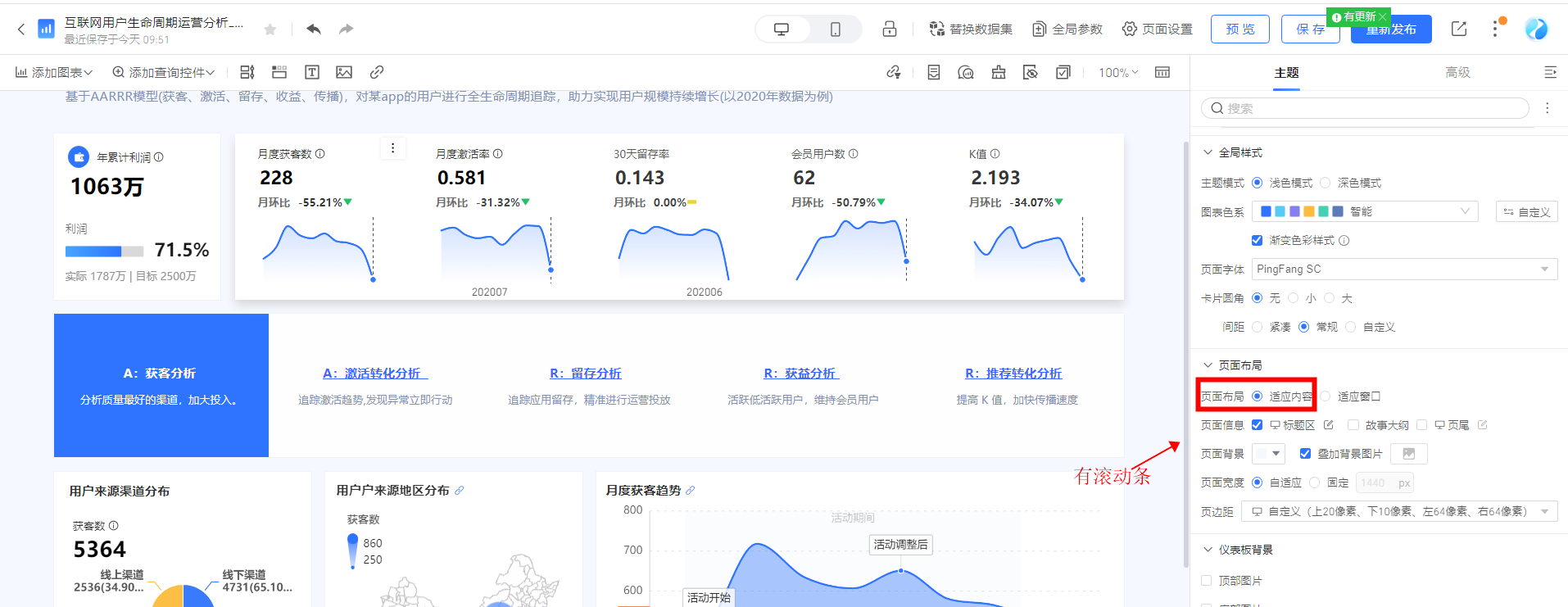
Task: Open the 页面字体 PingFang SC dropdown
Action: click(x=1404, y=270)
